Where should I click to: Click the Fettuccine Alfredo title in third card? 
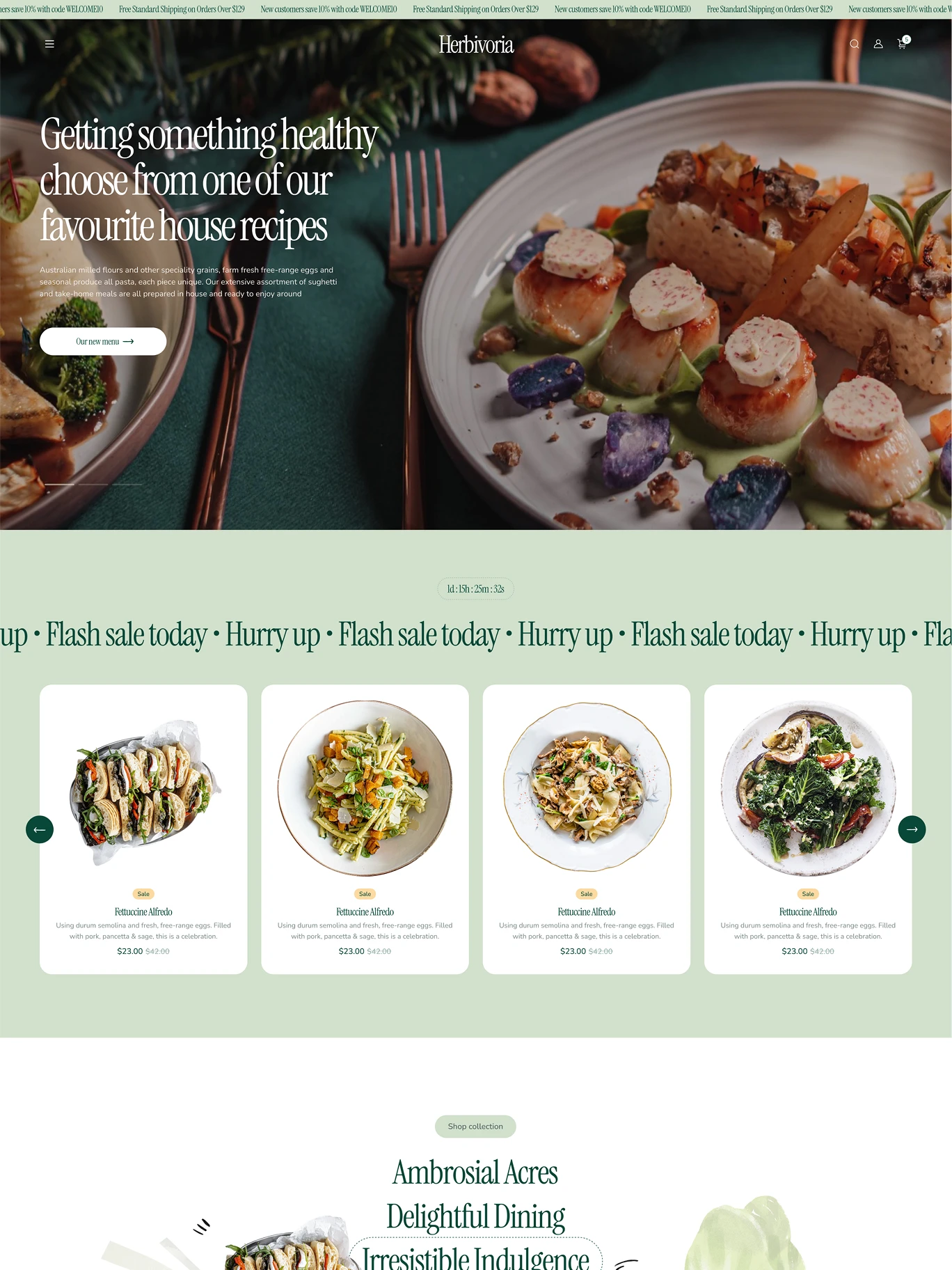pos(587,911)
